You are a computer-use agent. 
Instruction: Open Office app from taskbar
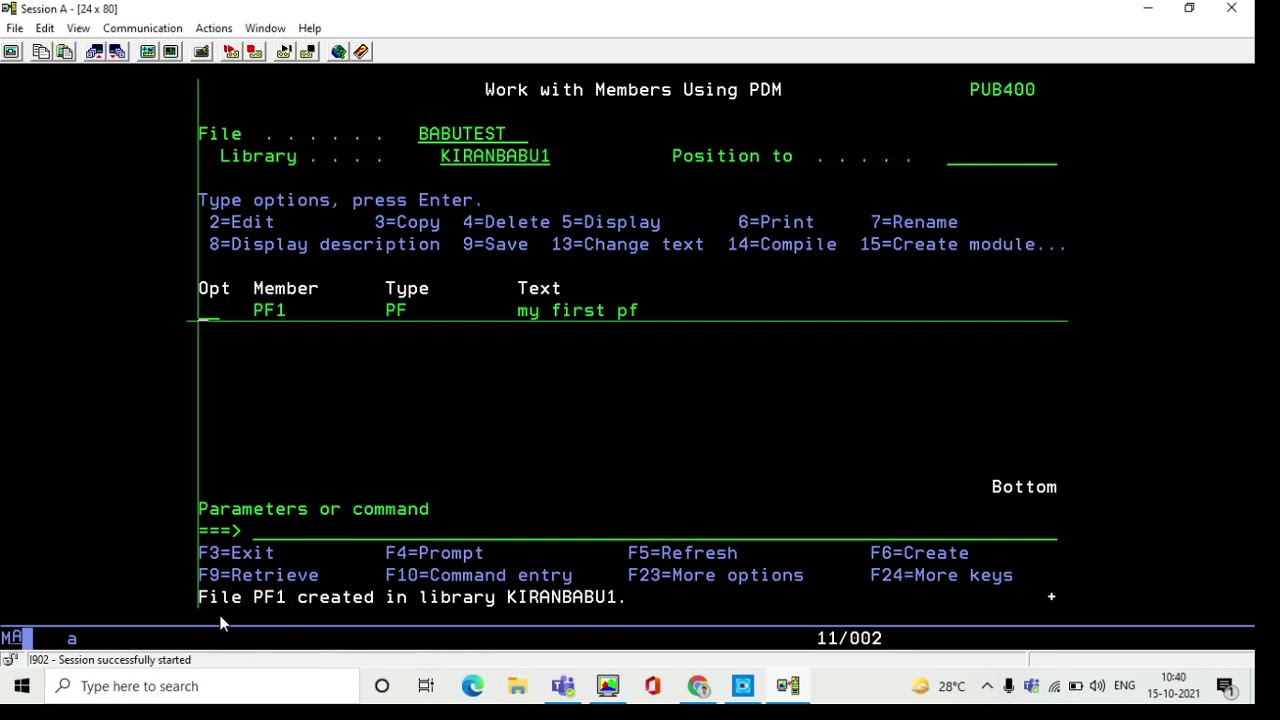pos(652,686)
